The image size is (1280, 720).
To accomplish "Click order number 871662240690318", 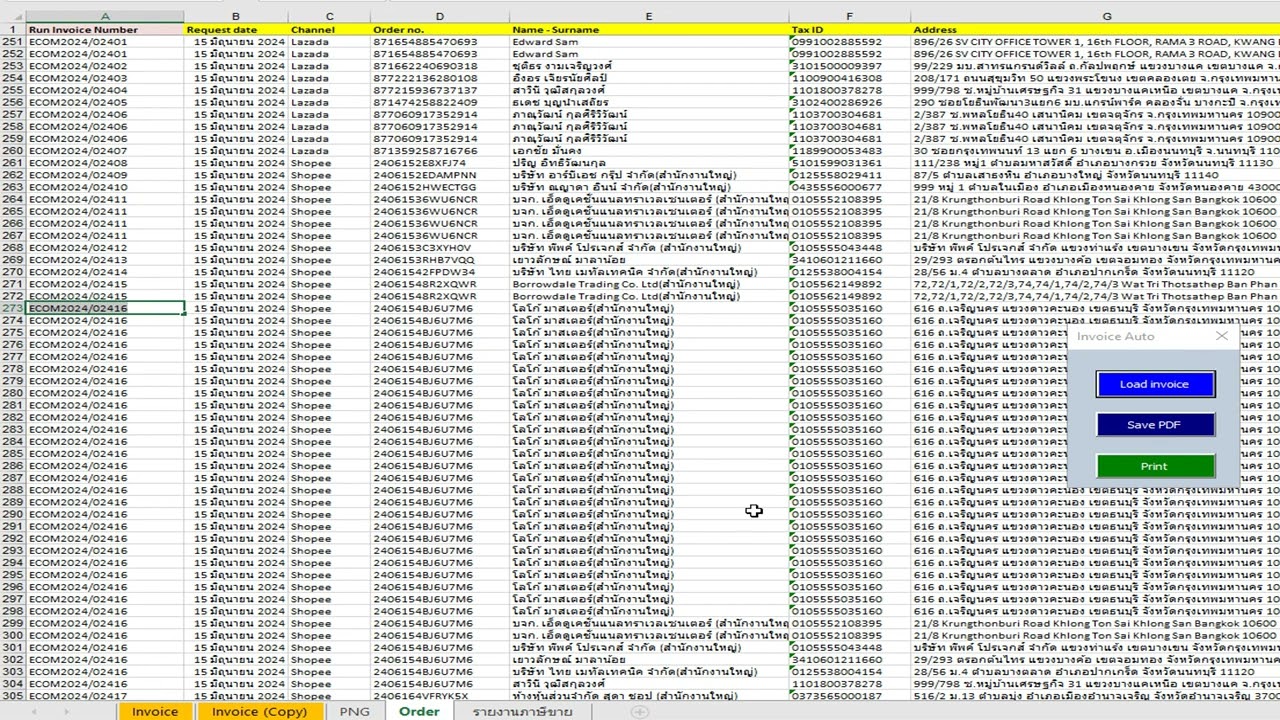I will click(440, 66).
